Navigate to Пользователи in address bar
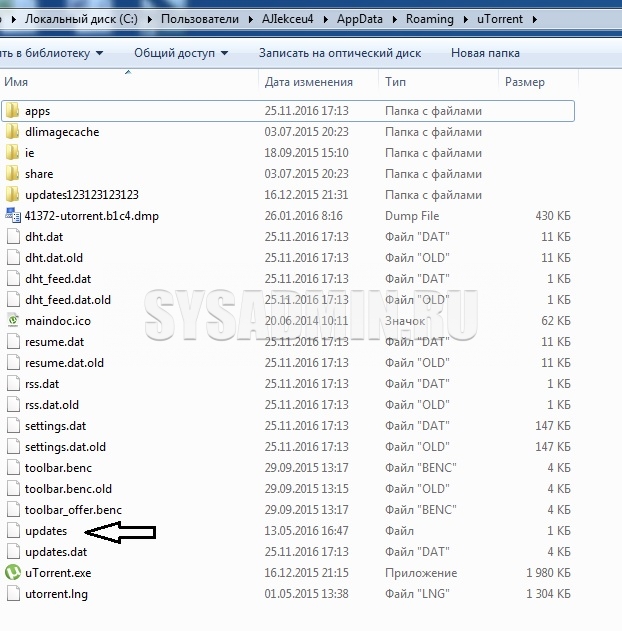This screenshot has width=622, height=631. [203, 19]
